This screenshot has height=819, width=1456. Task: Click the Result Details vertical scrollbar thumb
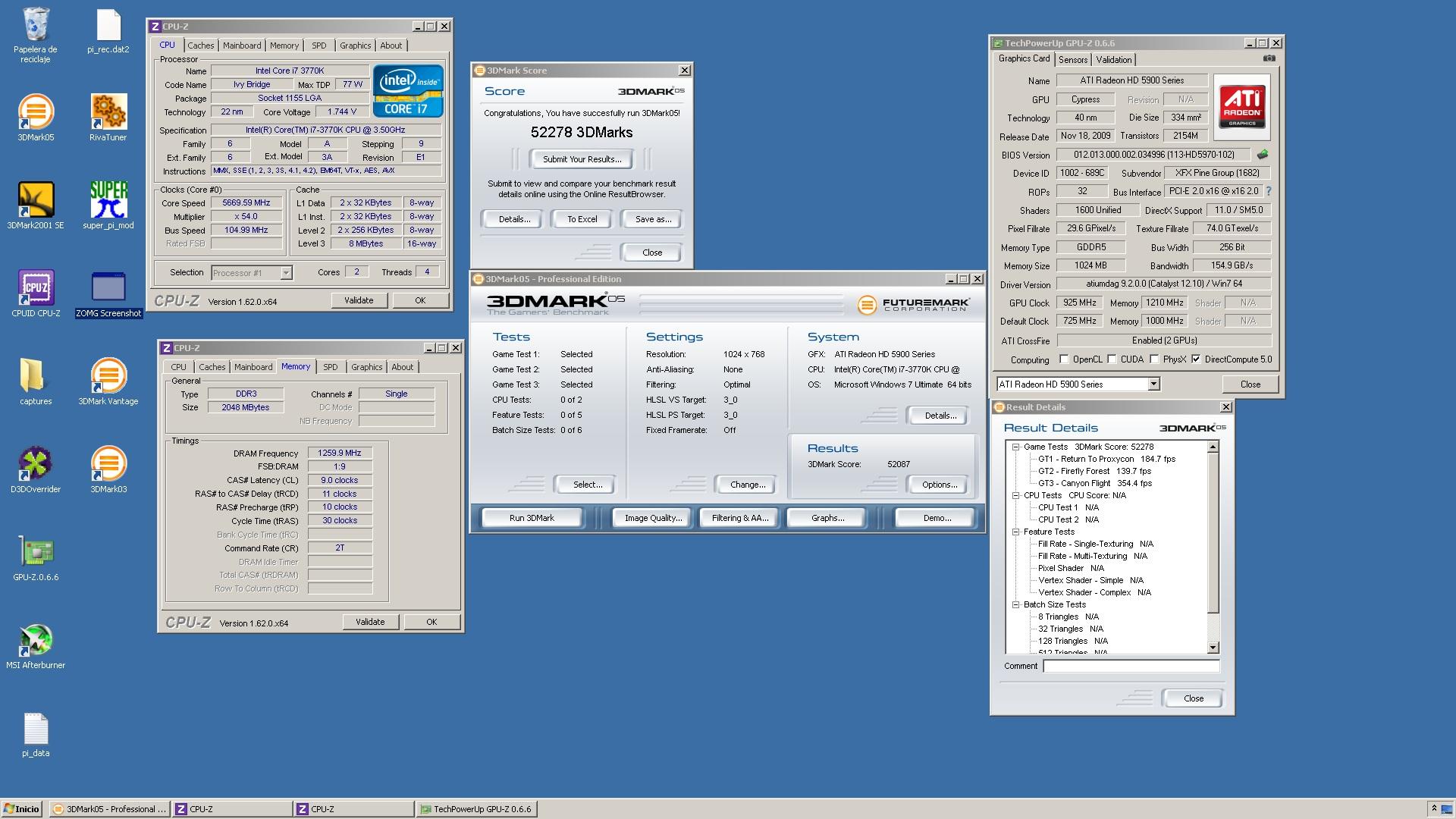coord(1213,533)
